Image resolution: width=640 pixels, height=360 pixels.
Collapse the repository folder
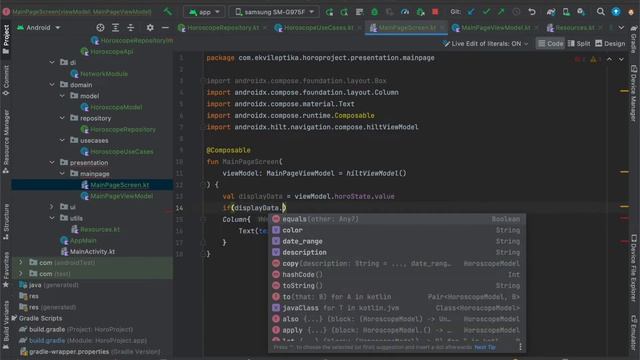point(62,118)
